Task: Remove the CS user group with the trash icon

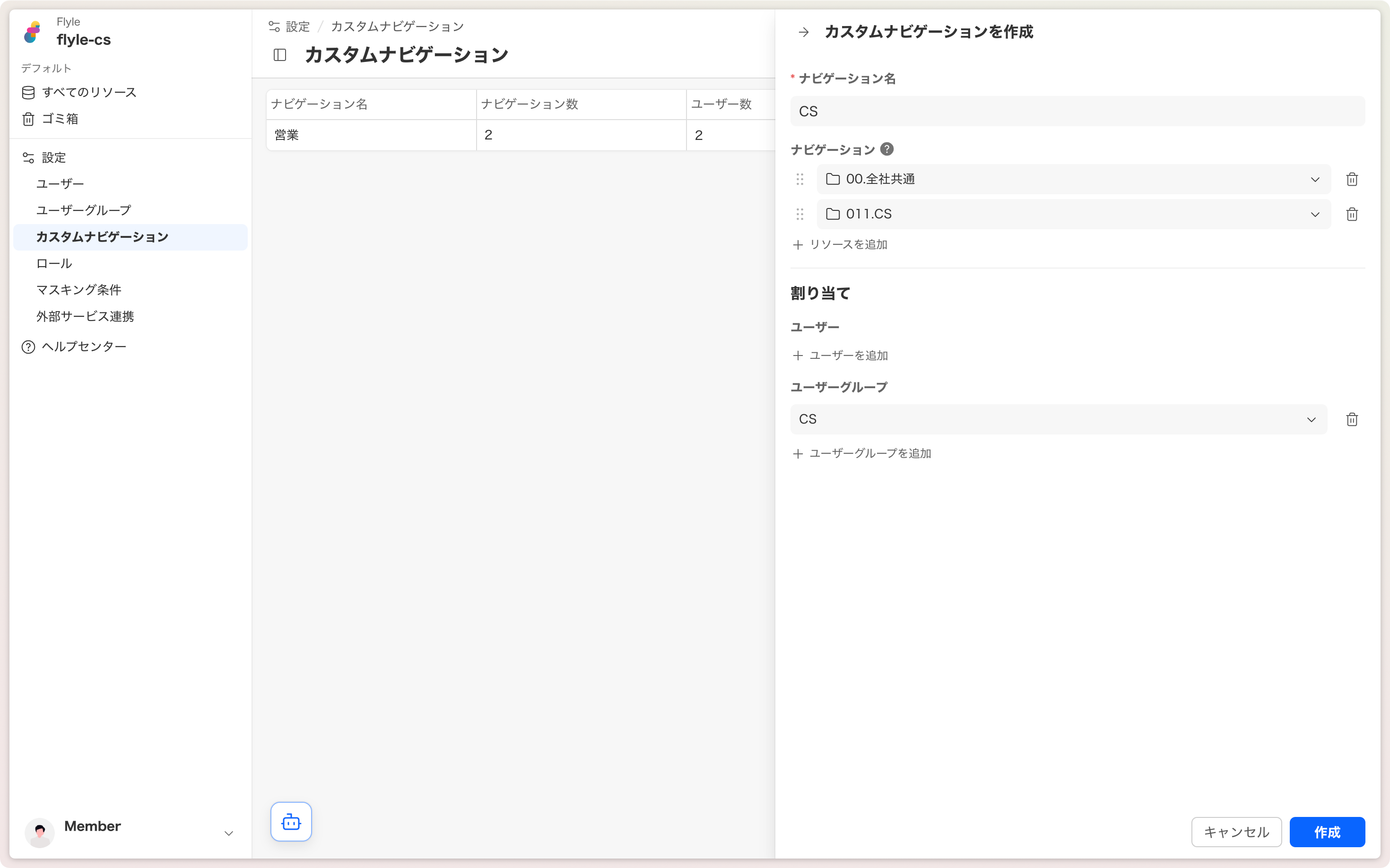Action: 1352,420
